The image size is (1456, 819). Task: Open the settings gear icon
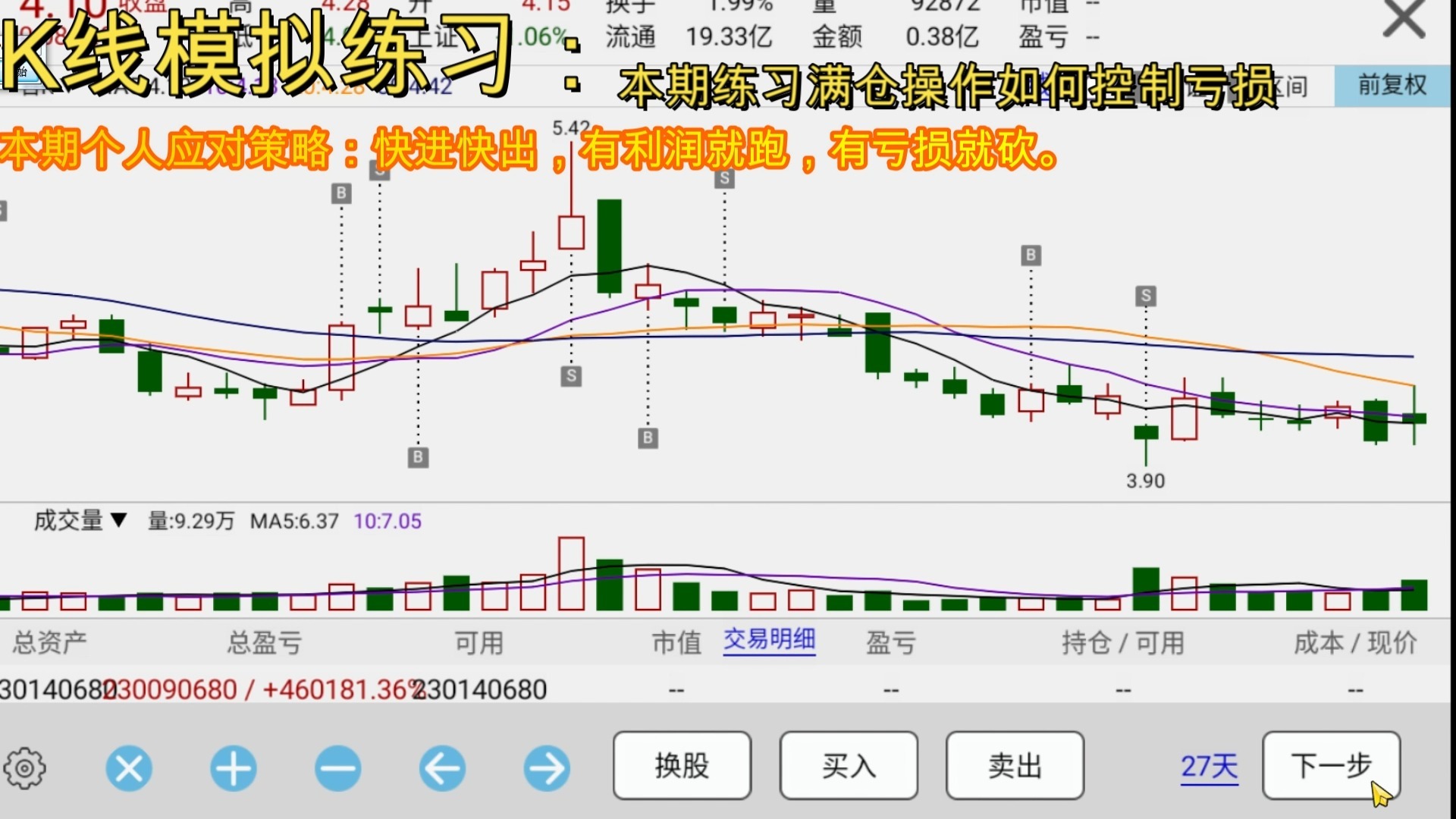tap(25, 767)
